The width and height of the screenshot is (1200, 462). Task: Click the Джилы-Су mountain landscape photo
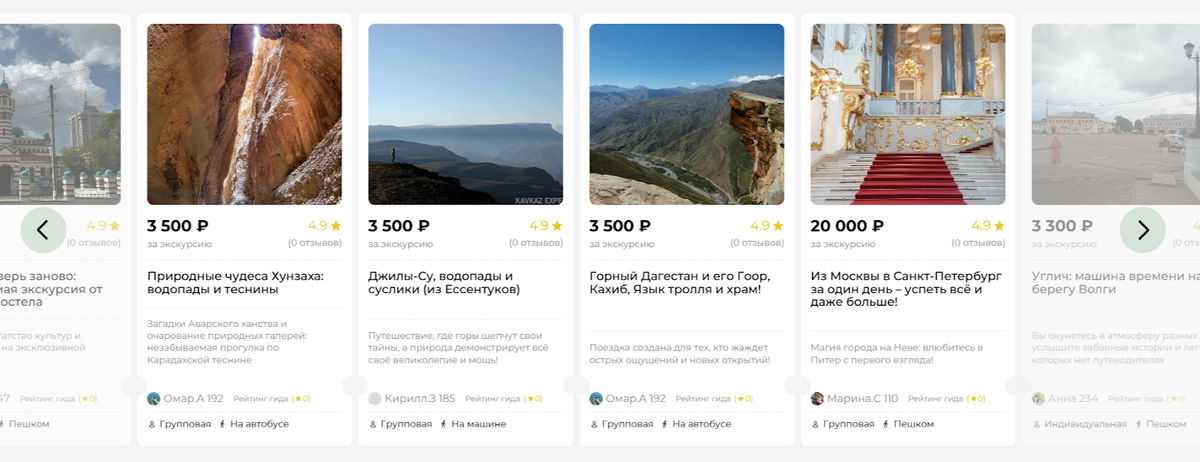(465, 114)
